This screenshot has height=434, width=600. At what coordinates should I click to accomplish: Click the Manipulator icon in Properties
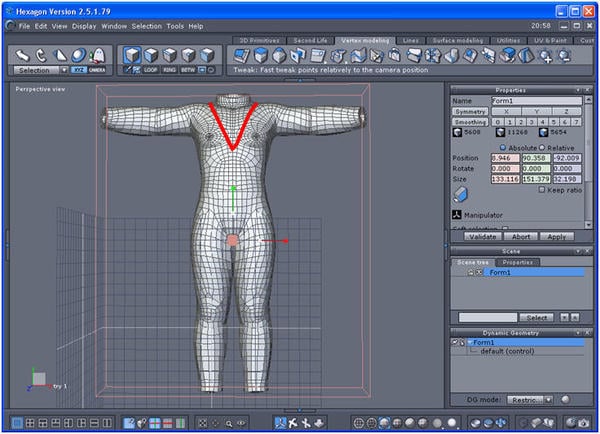(x=457, y=214)
